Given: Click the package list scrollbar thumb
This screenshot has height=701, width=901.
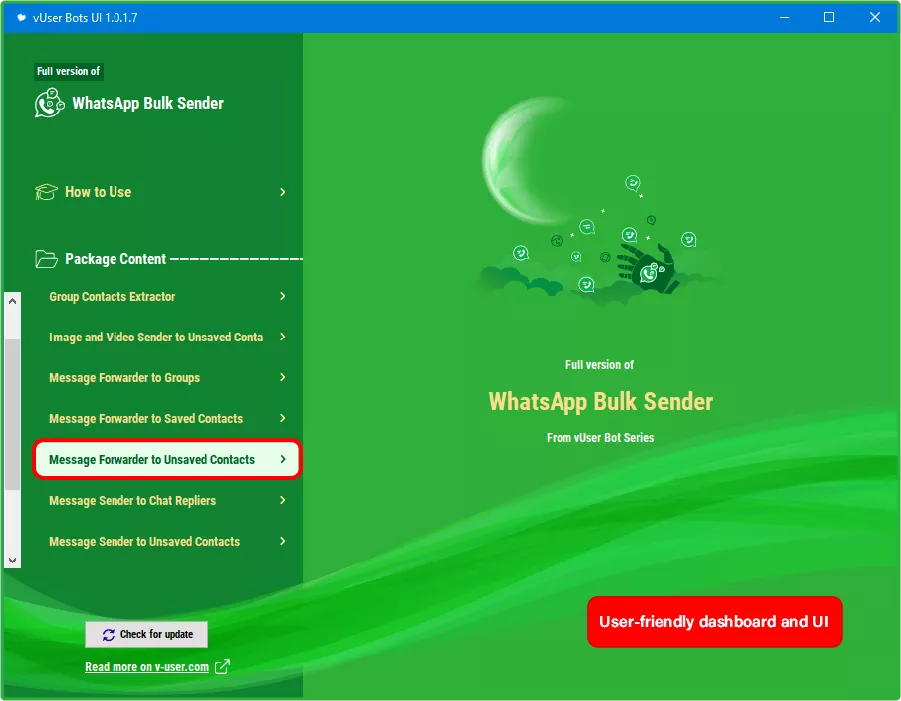Looking at the screenshot, I should coord(13,414).
